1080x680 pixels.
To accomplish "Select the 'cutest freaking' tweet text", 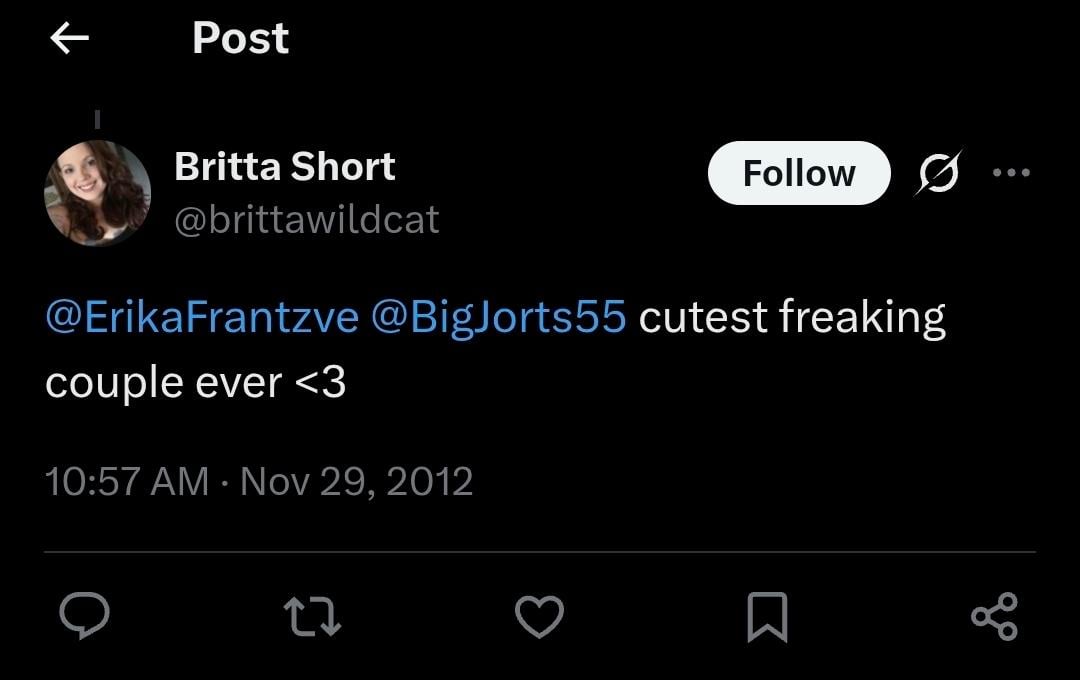I will [792, 318].
